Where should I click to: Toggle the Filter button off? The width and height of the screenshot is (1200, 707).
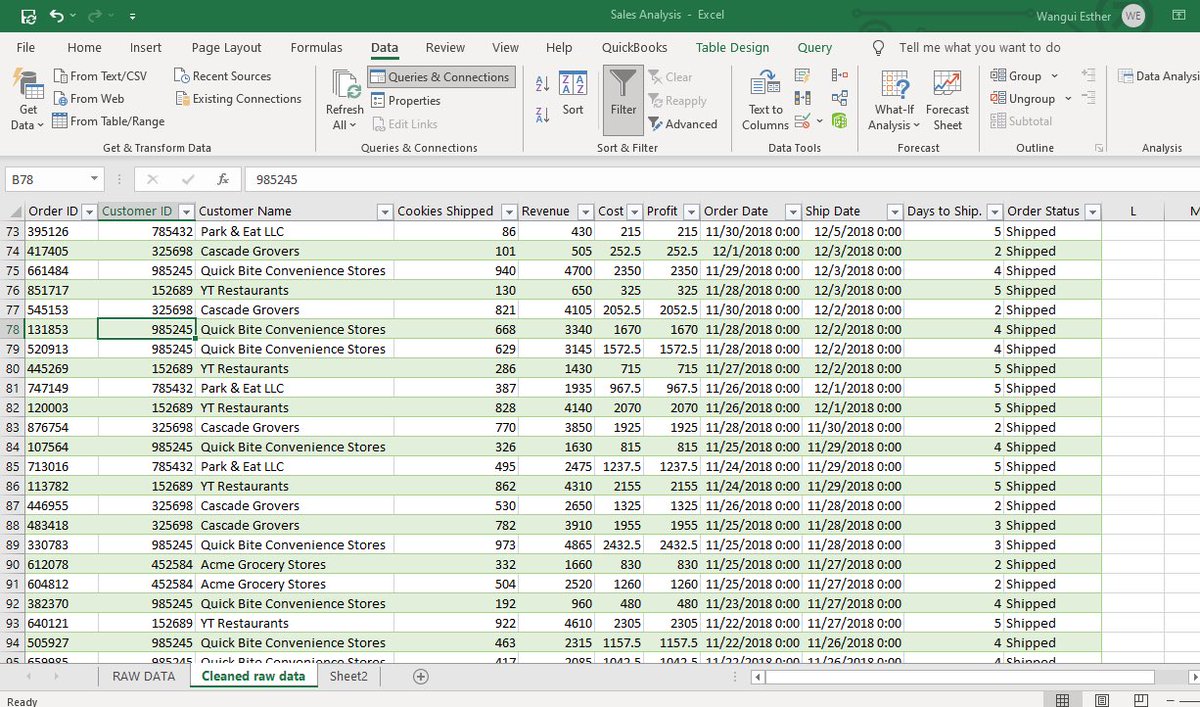(x=623, y=101)
